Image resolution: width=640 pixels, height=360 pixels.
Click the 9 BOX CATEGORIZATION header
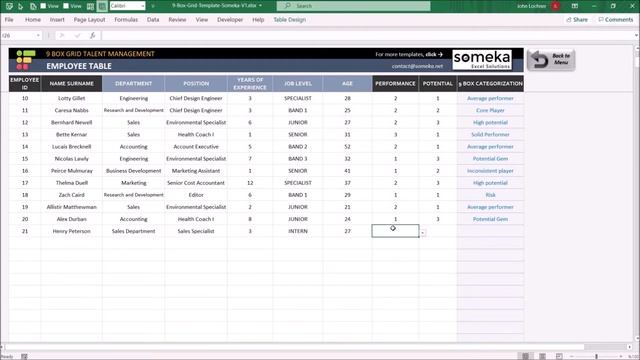[490, 83]
